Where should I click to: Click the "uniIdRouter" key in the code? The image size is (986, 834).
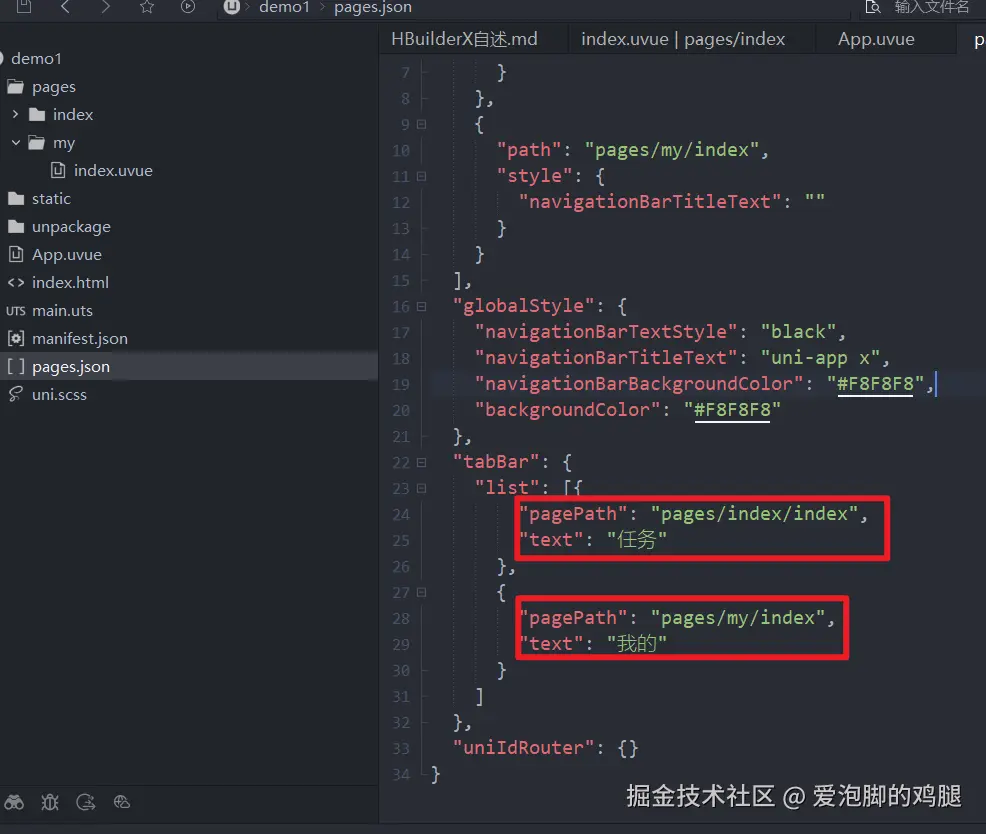point(523,748)
